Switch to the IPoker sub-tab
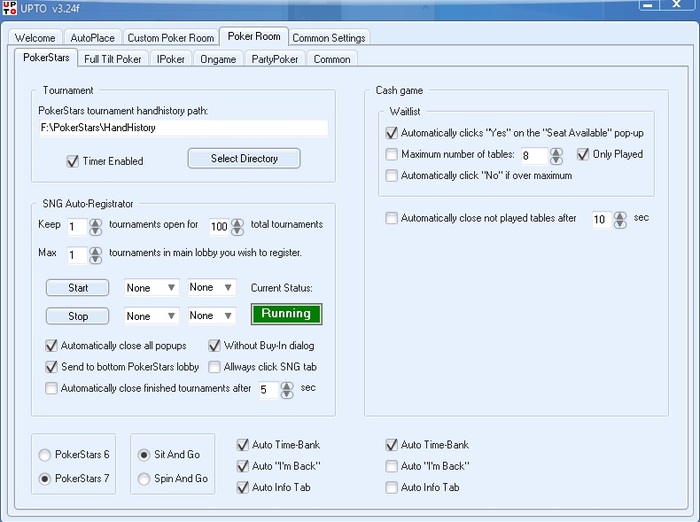The width and height of the screenshot is (700, 522). [x=171, y=59]
